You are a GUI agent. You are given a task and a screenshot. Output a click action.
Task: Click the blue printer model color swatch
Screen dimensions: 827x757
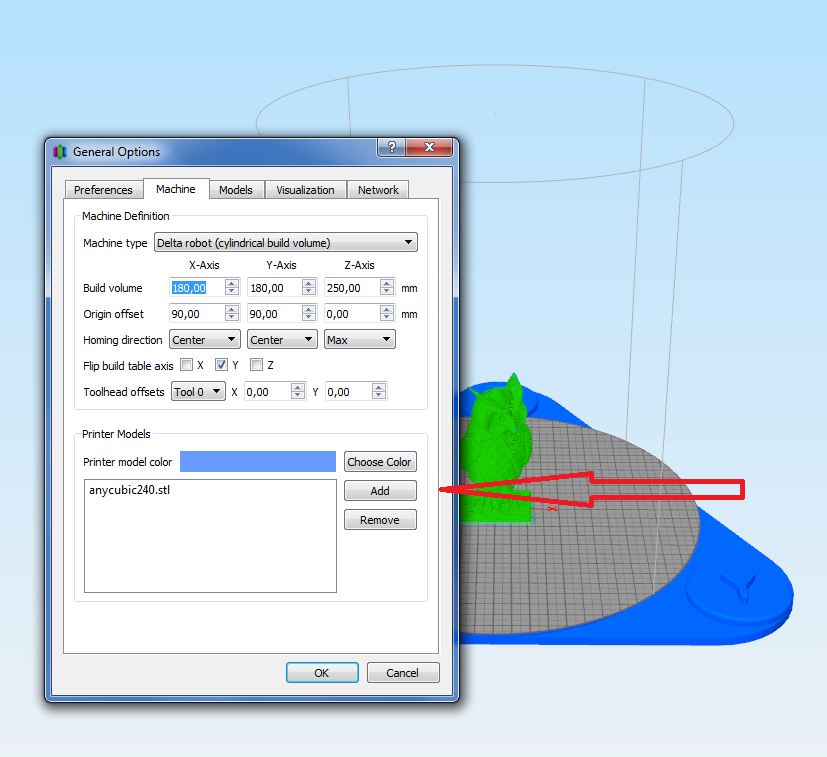pyautogui.click(x=258, y=462)
